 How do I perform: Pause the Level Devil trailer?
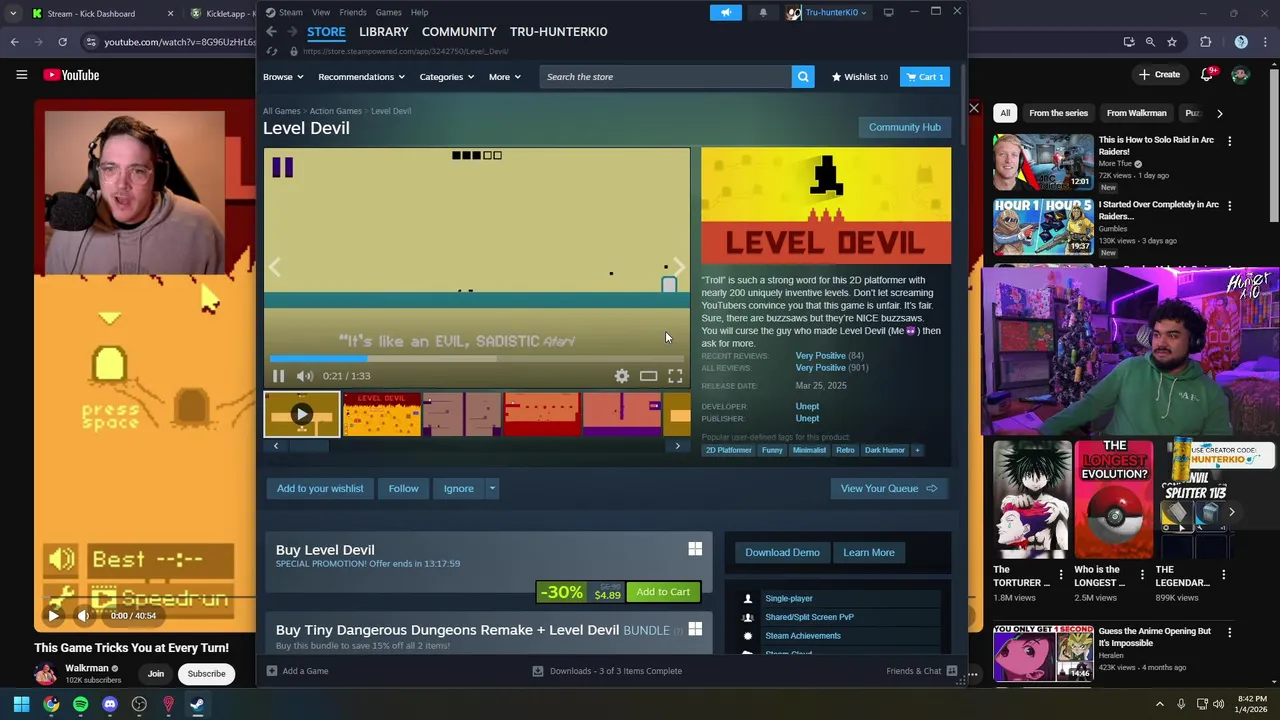[x=278, y=376]
